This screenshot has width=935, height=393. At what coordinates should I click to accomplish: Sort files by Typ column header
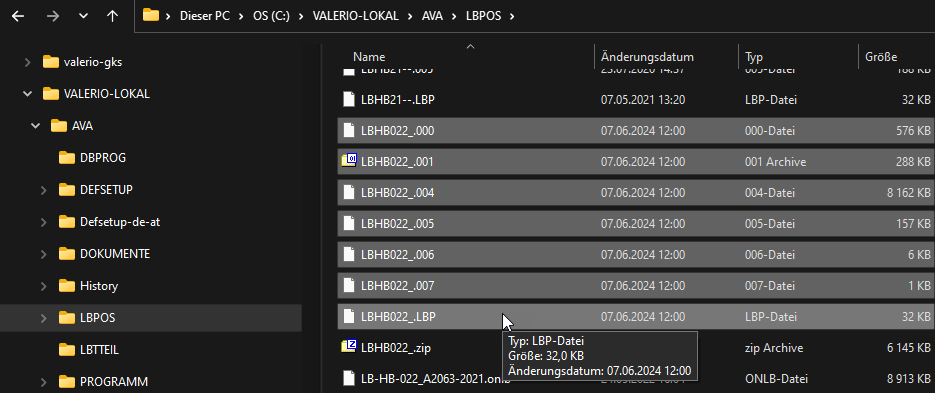pyautogui.click(x=754, y=57)
